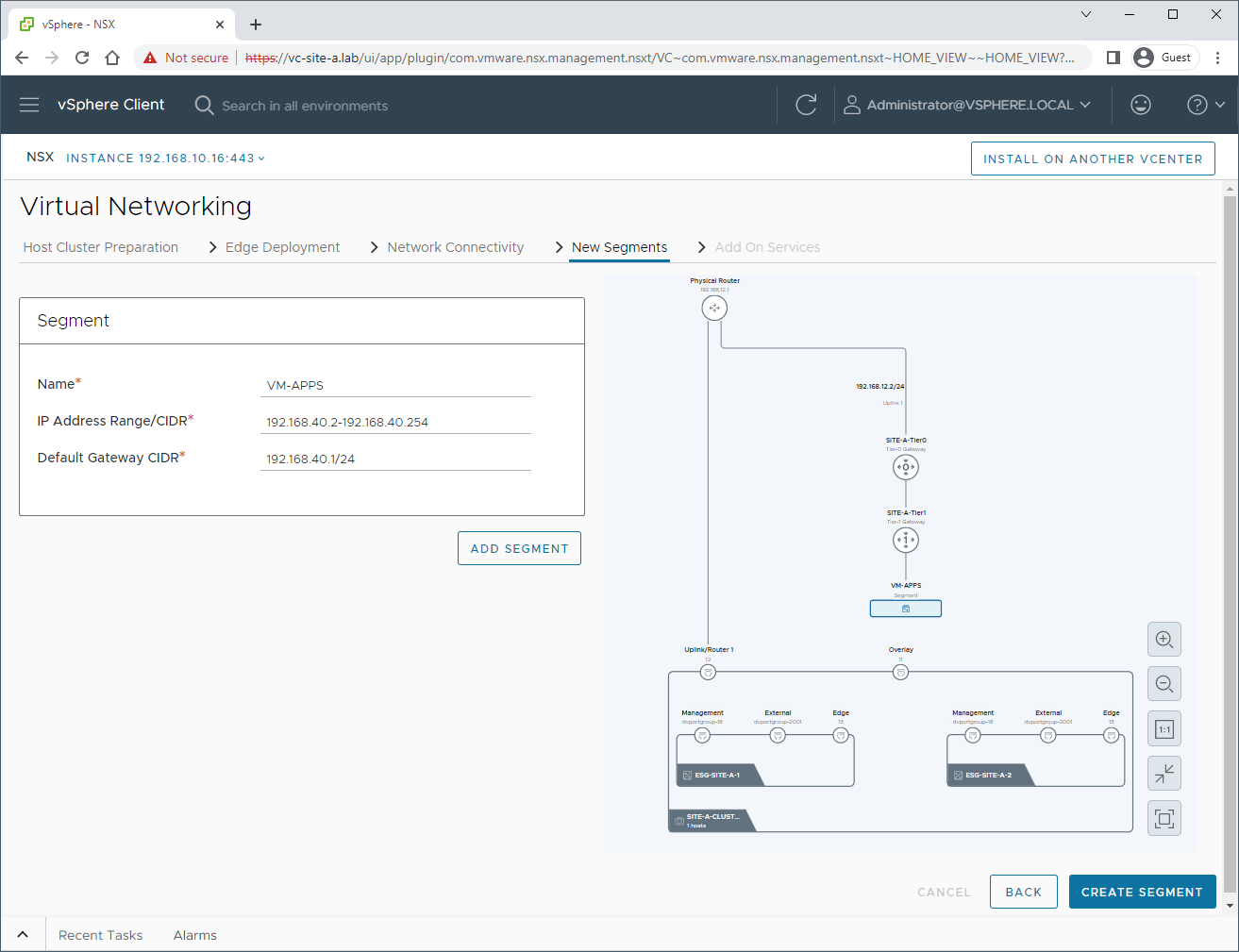This screenshot has height=952, width=1239.
Task: Click ESG-SITE-A-2 Edge port icon
Action: [1112, 735]
